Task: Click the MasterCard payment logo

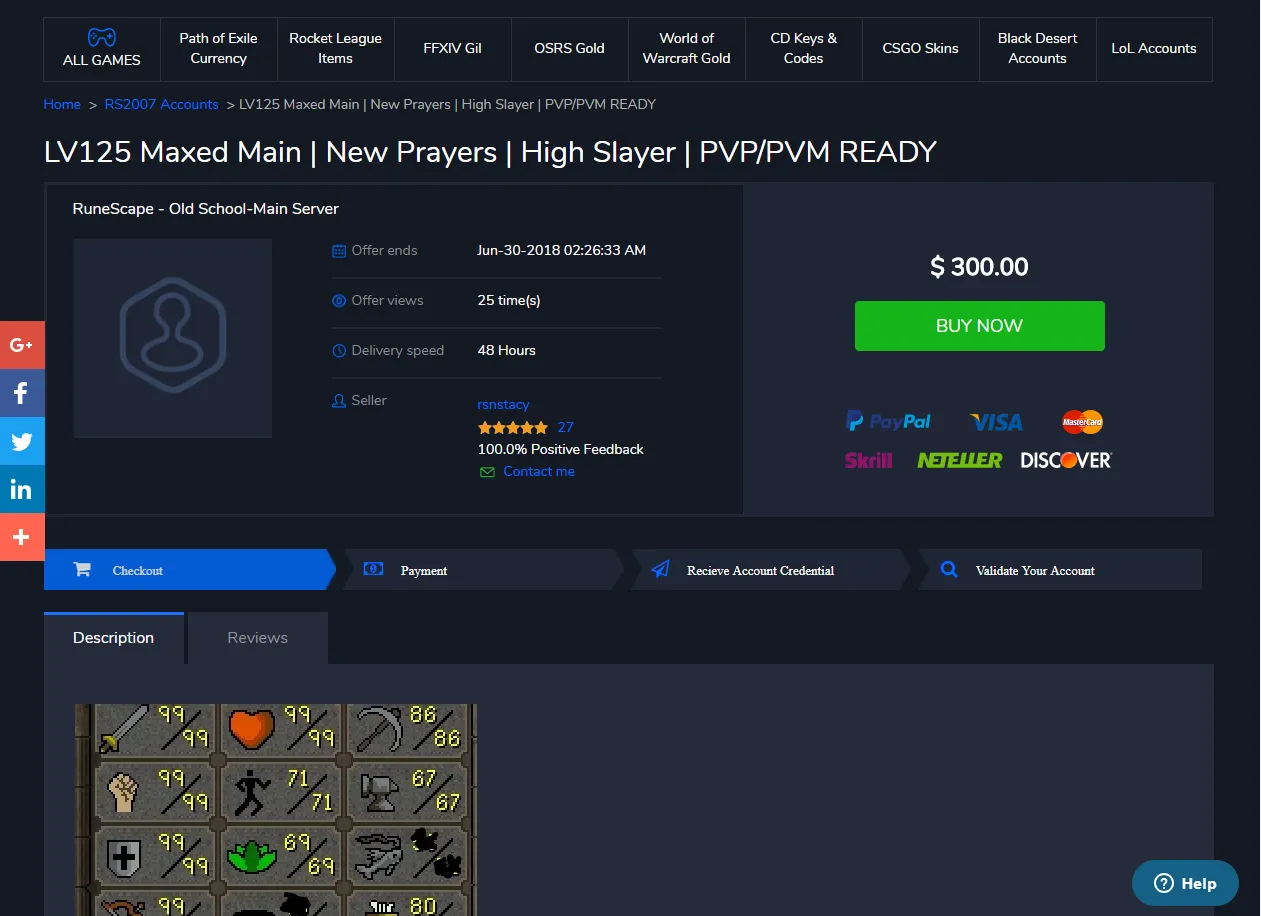Action: 1082,422
